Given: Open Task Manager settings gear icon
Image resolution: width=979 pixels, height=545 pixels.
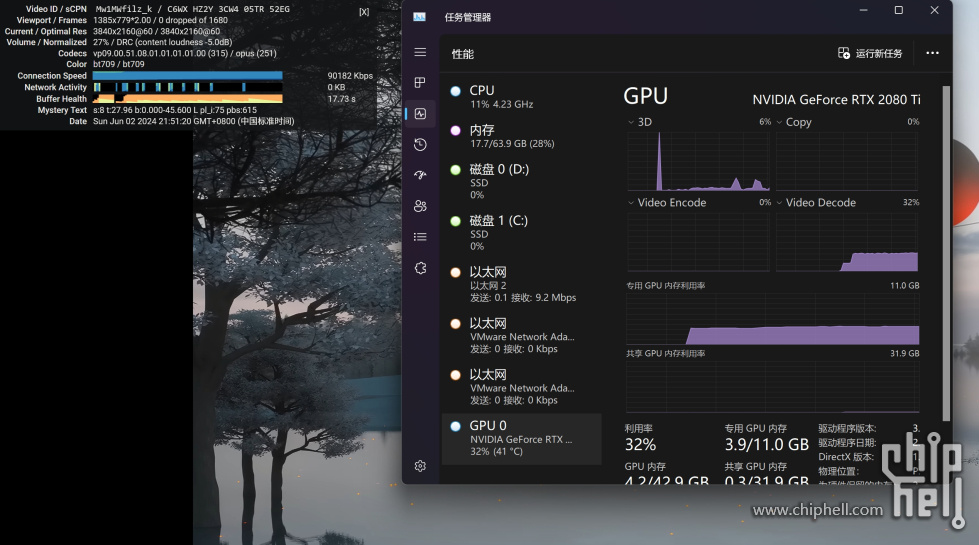Looking at the screenshot, I should pyautogui.click(x=420, y=466).
